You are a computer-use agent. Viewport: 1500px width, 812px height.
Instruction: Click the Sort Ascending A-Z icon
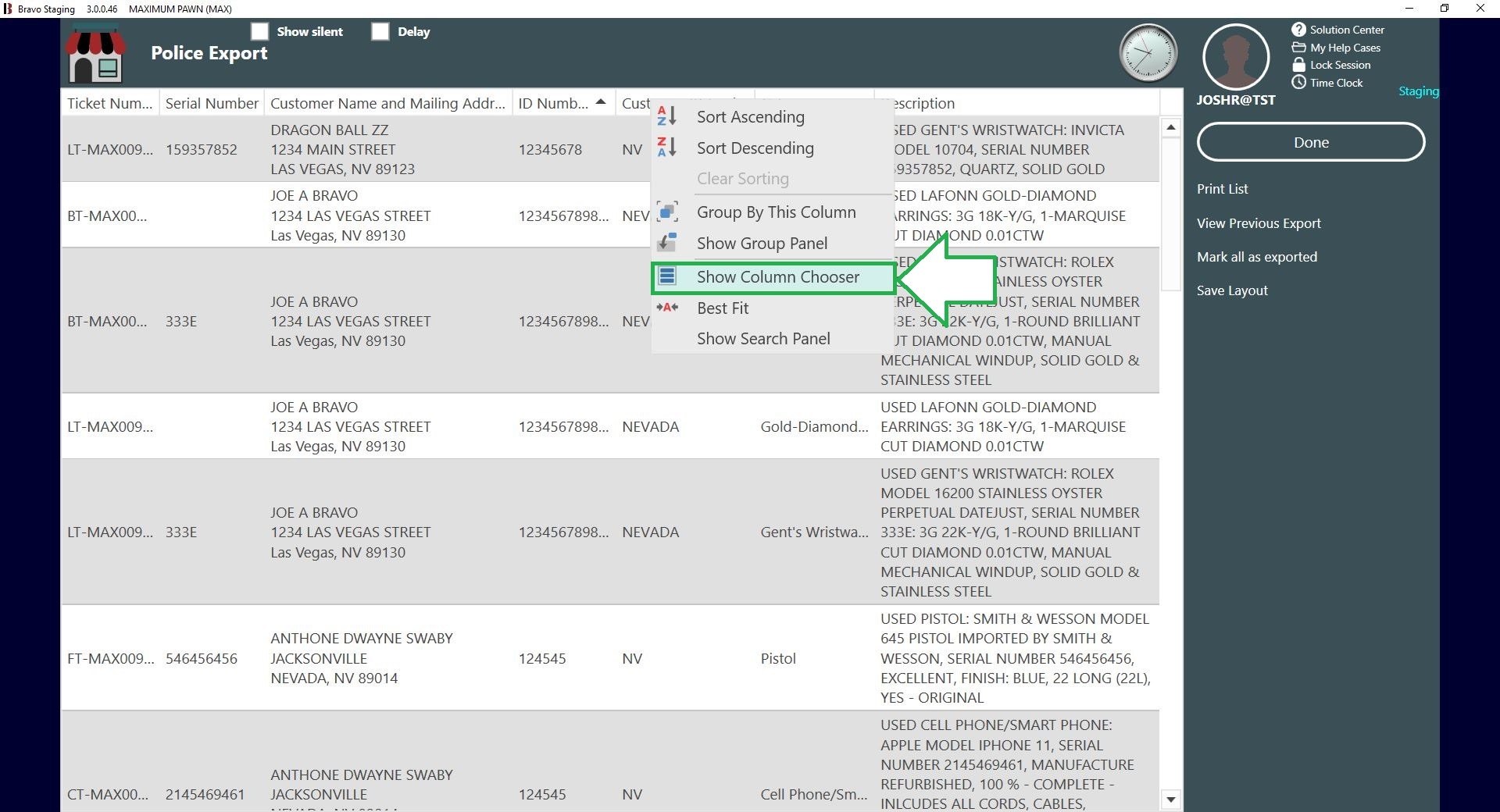click(666, 116)
